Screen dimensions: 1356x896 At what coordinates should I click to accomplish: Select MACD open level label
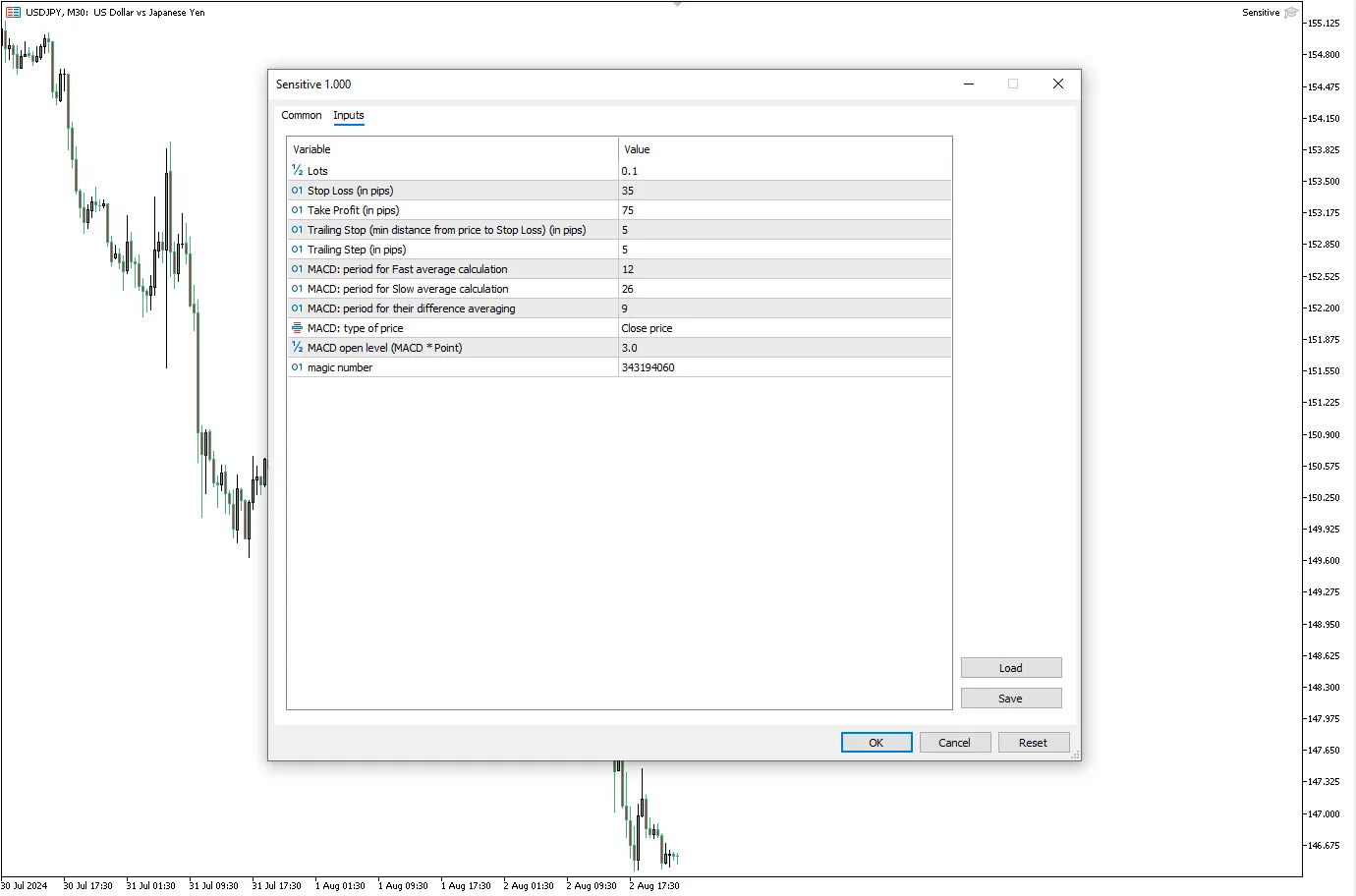click(x=385, y=348)
